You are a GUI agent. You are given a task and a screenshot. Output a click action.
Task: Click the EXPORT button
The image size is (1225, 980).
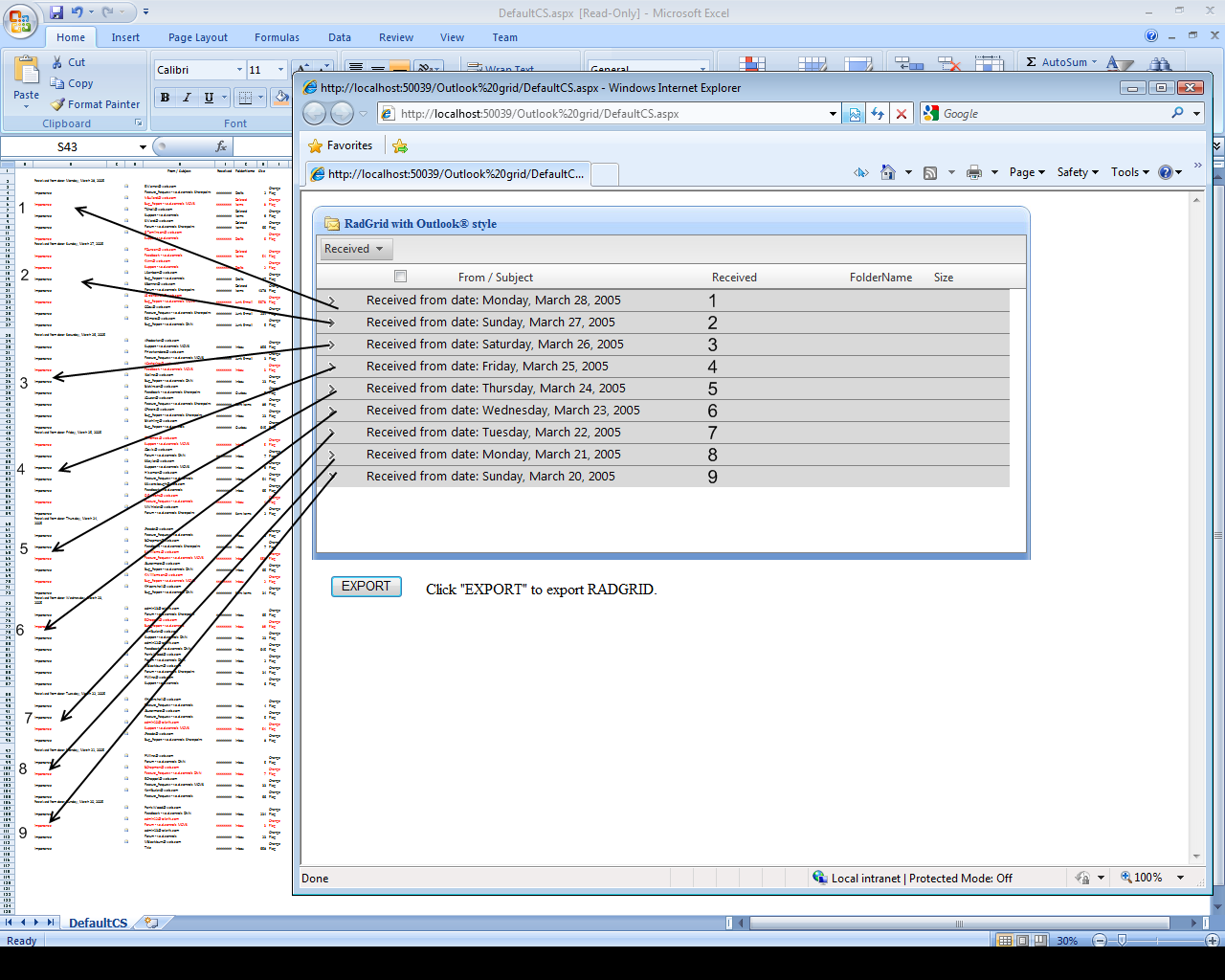pos(367,587)
